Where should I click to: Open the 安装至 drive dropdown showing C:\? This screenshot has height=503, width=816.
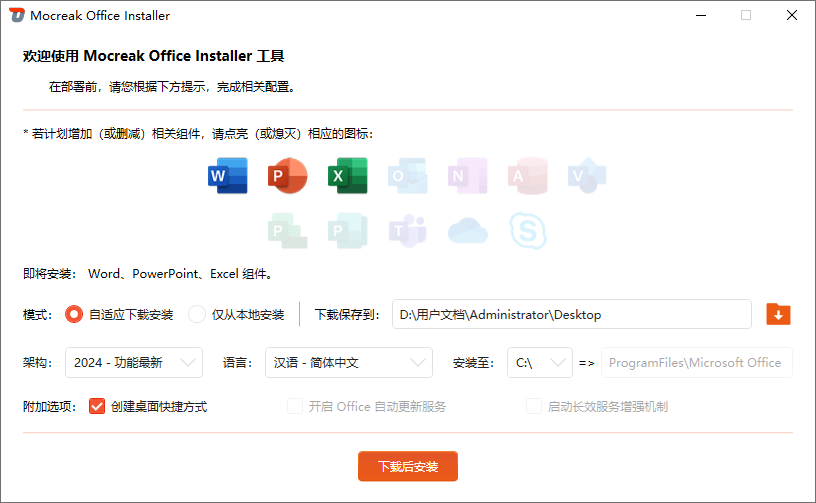click(540, 363)
